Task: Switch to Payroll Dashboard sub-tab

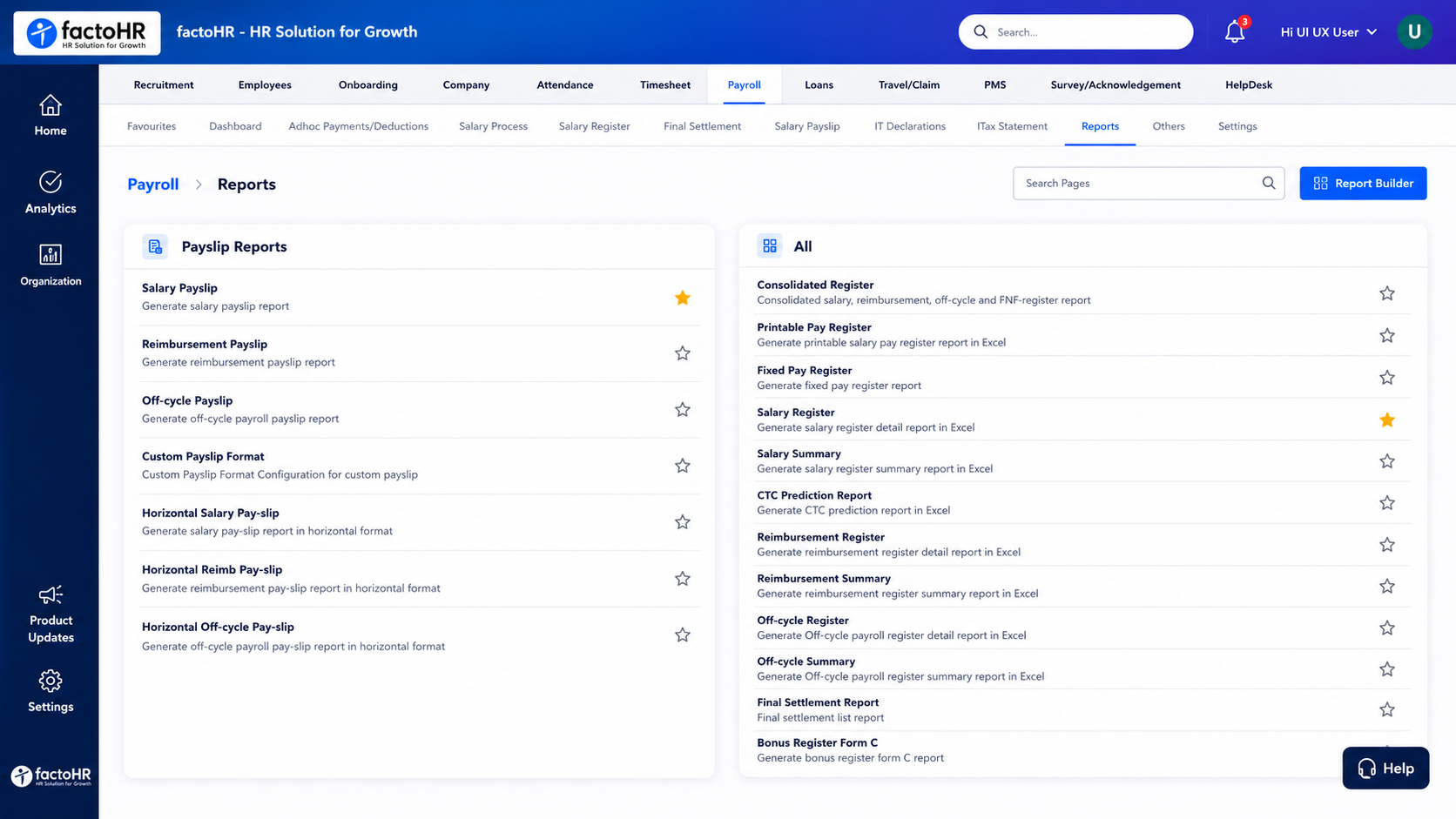Action: point(235,126)
